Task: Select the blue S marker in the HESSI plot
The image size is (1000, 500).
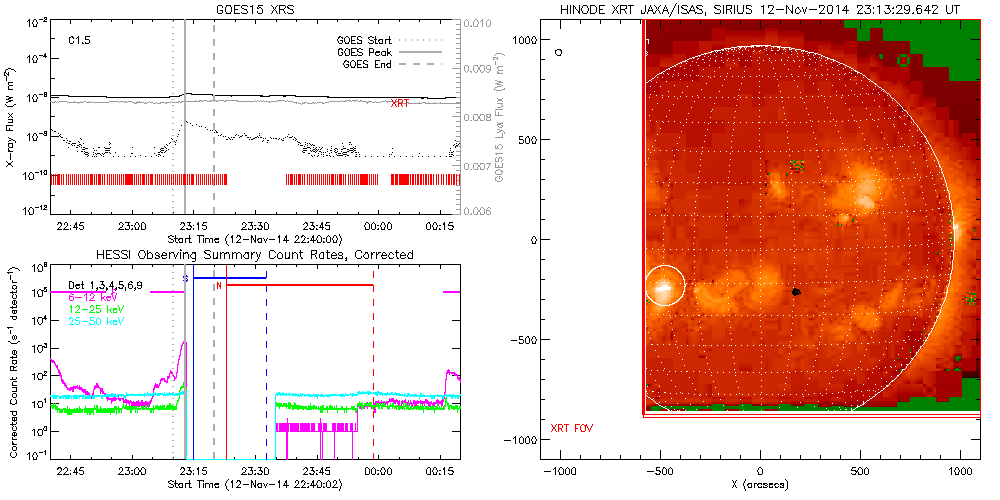Action: coord(185,277)
